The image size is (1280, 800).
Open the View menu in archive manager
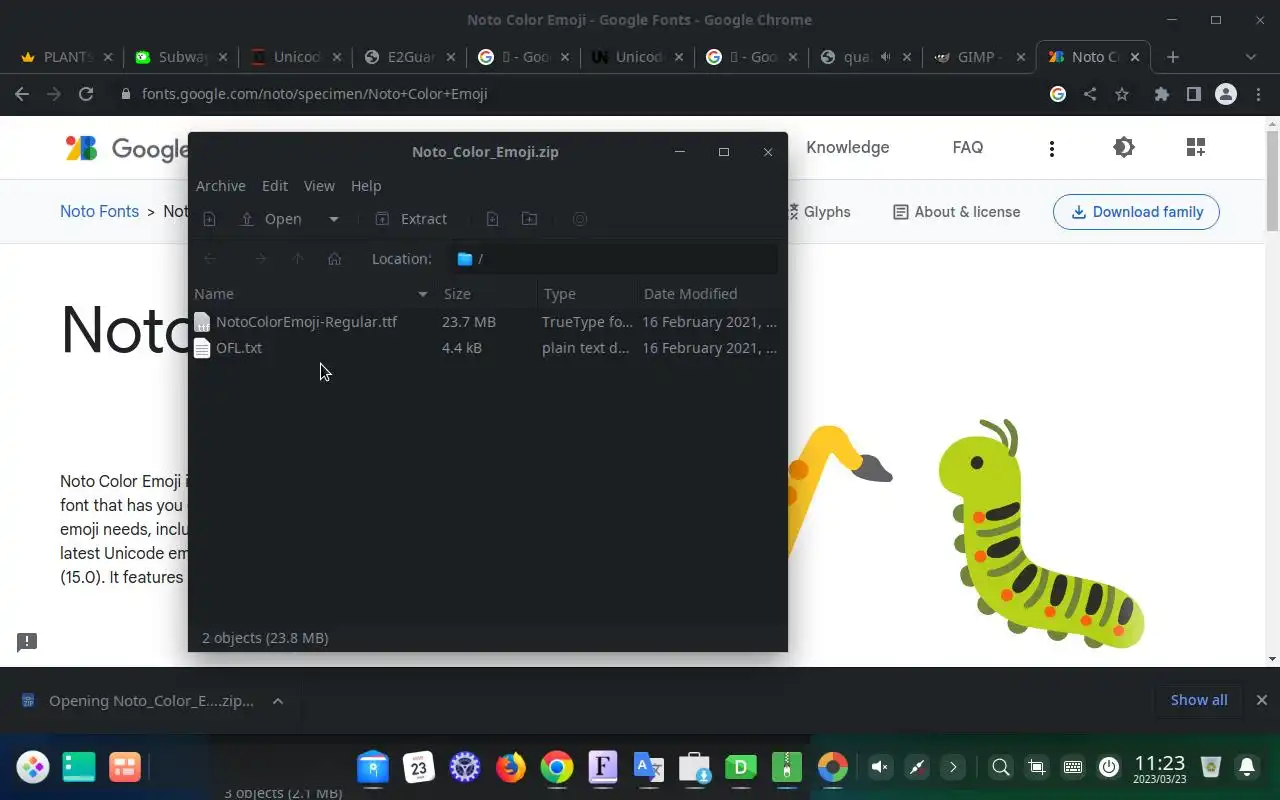pyautogui.click(x=319, y=186)
